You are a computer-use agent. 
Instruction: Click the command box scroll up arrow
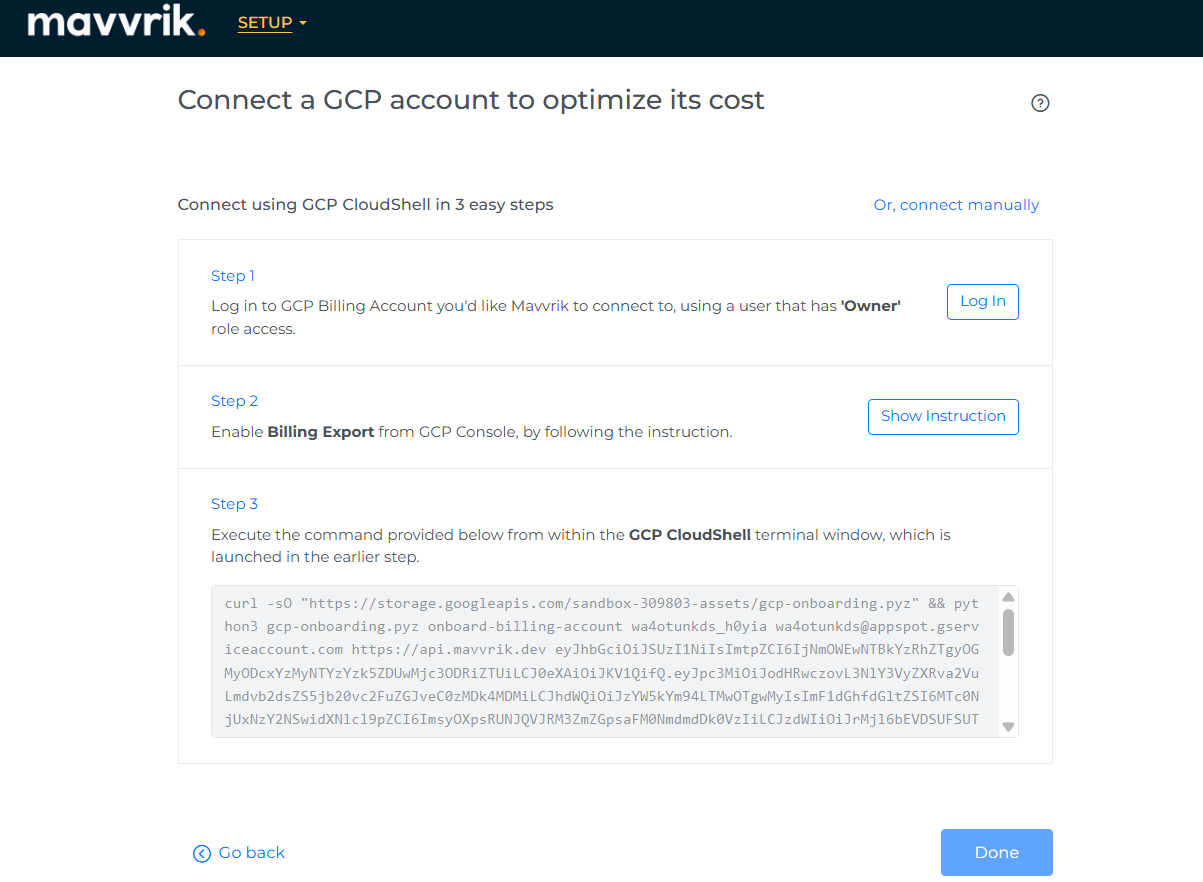[1008, 597]
